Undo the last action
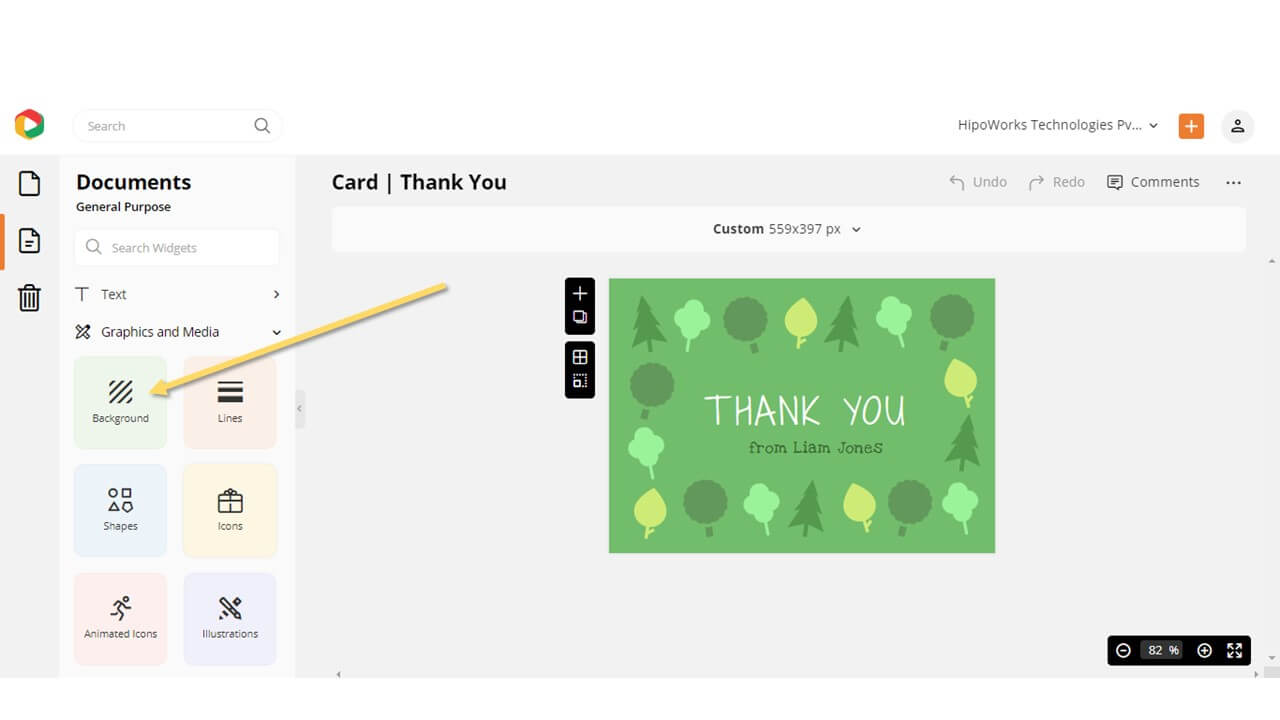The image size is (1280, 720). coord(977,182)
